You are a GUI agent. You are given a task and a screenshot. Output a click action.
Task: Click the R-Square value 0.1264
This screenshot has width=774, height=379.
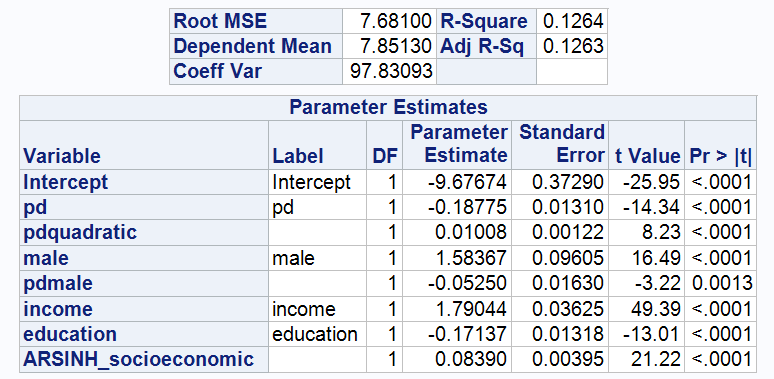(572, 21)
